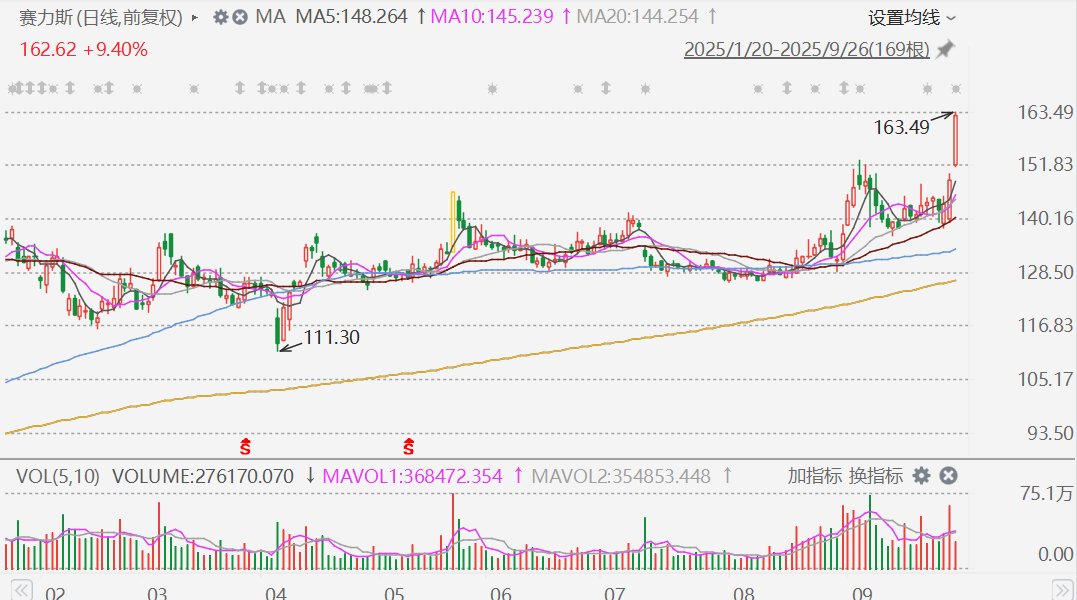Expand the 赛力斯 period/adjustment arrow
1077x600 pixels.
click(x=195, y=17)
